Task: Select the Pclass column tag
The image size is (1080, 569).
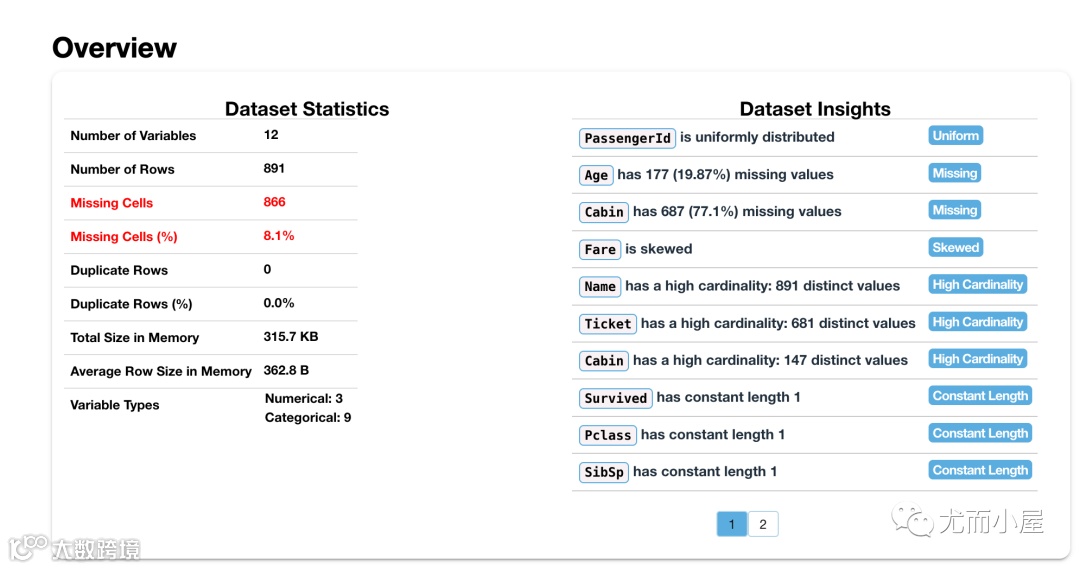Action: [x=608, y=435]
